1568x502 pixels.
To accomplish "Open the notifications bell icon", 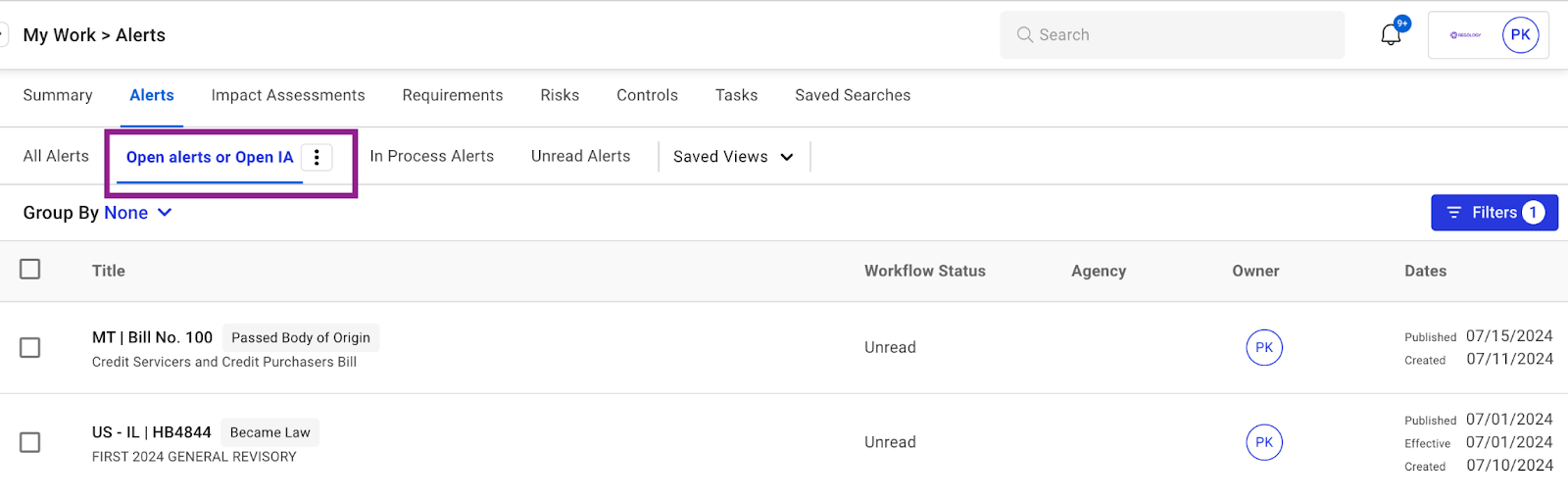I will coord(1391,35).
